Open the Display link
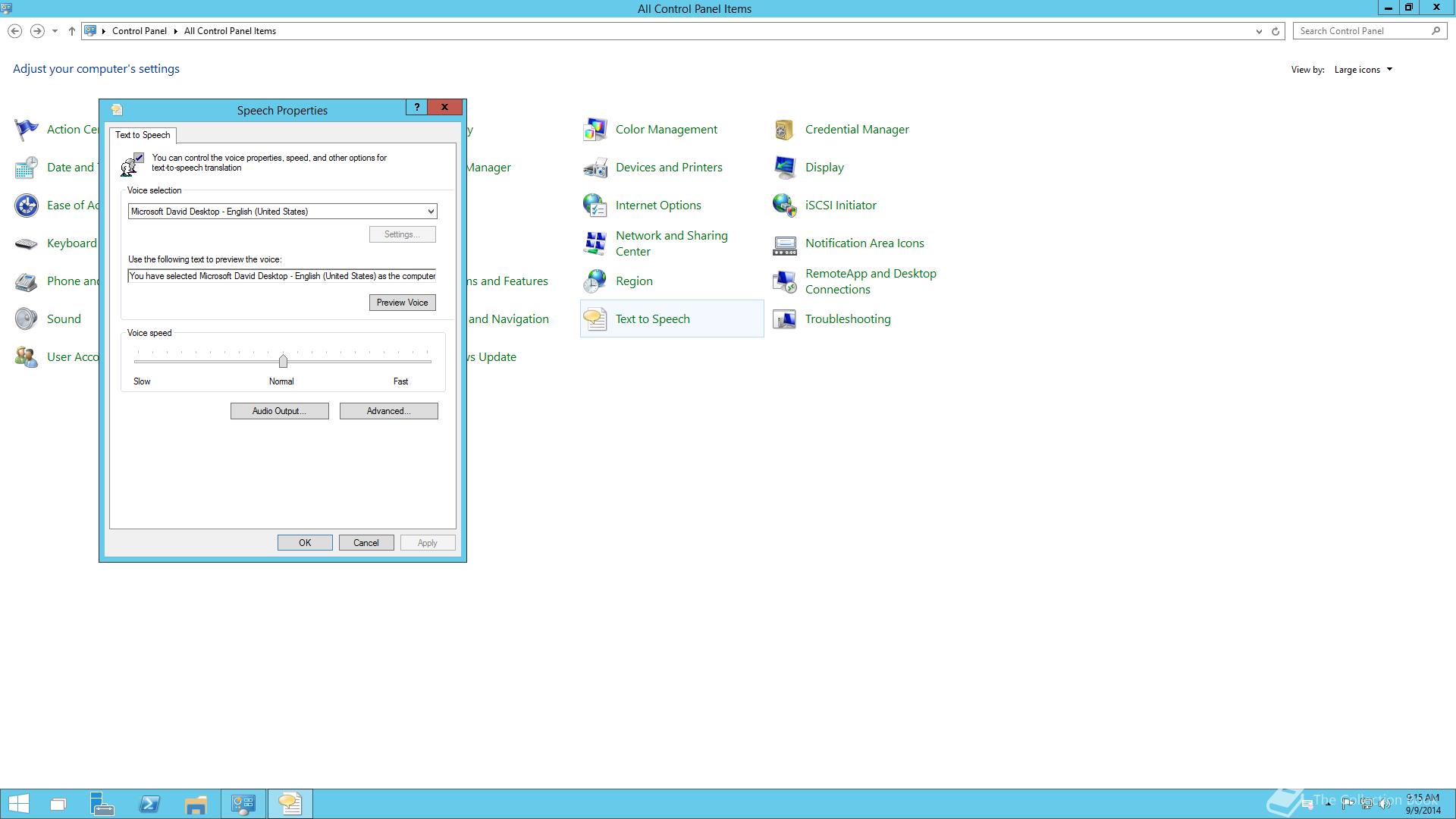 pyautogui.click(x=824, y=168)
